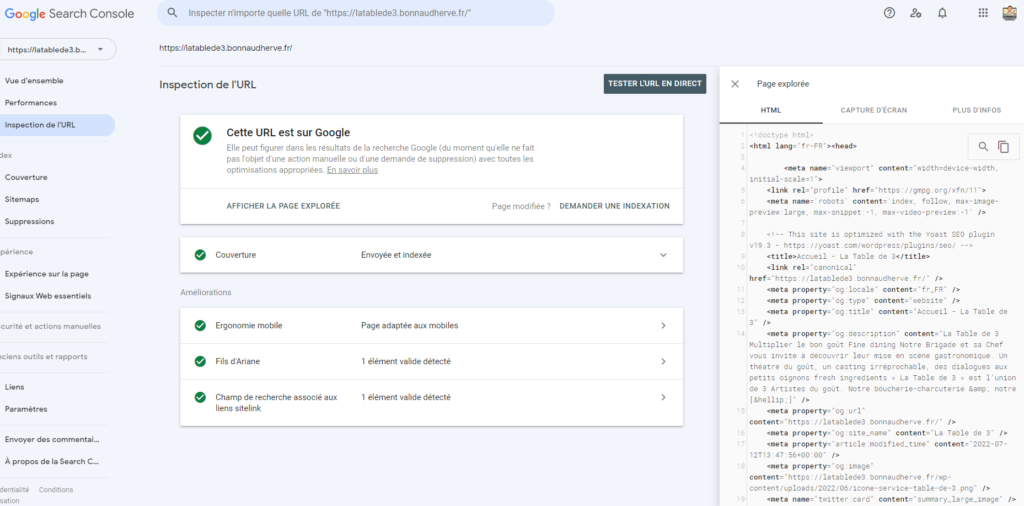
Task: Expand the Couverture section
Action: coord(662,255)
